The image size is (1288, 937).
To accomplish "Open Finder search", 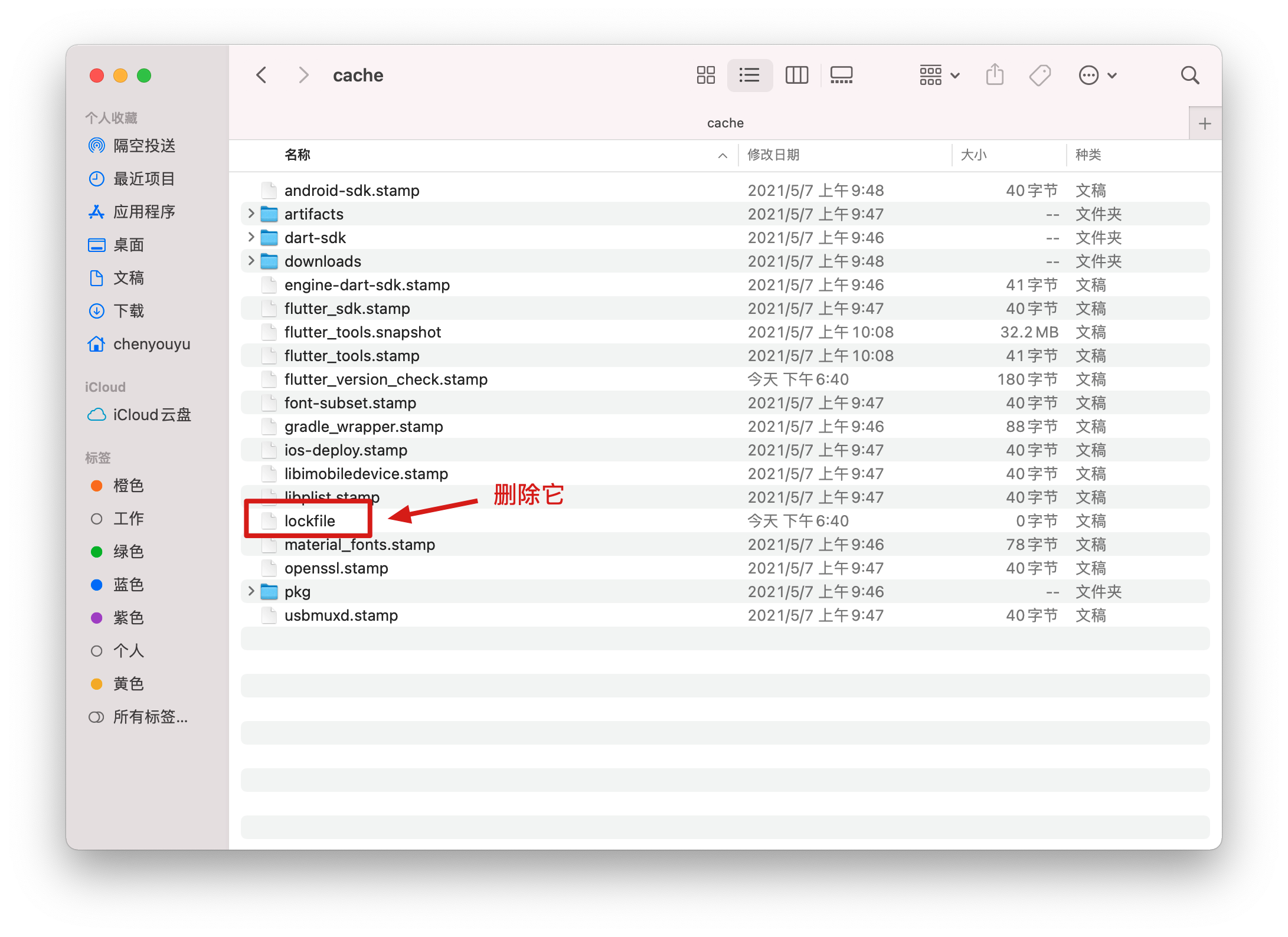I will coord(1189,75).
